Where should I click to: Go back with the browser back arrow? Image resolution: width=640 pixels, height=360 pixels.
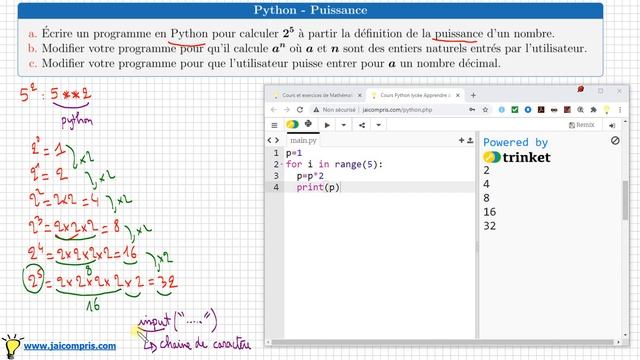(274, 110)
